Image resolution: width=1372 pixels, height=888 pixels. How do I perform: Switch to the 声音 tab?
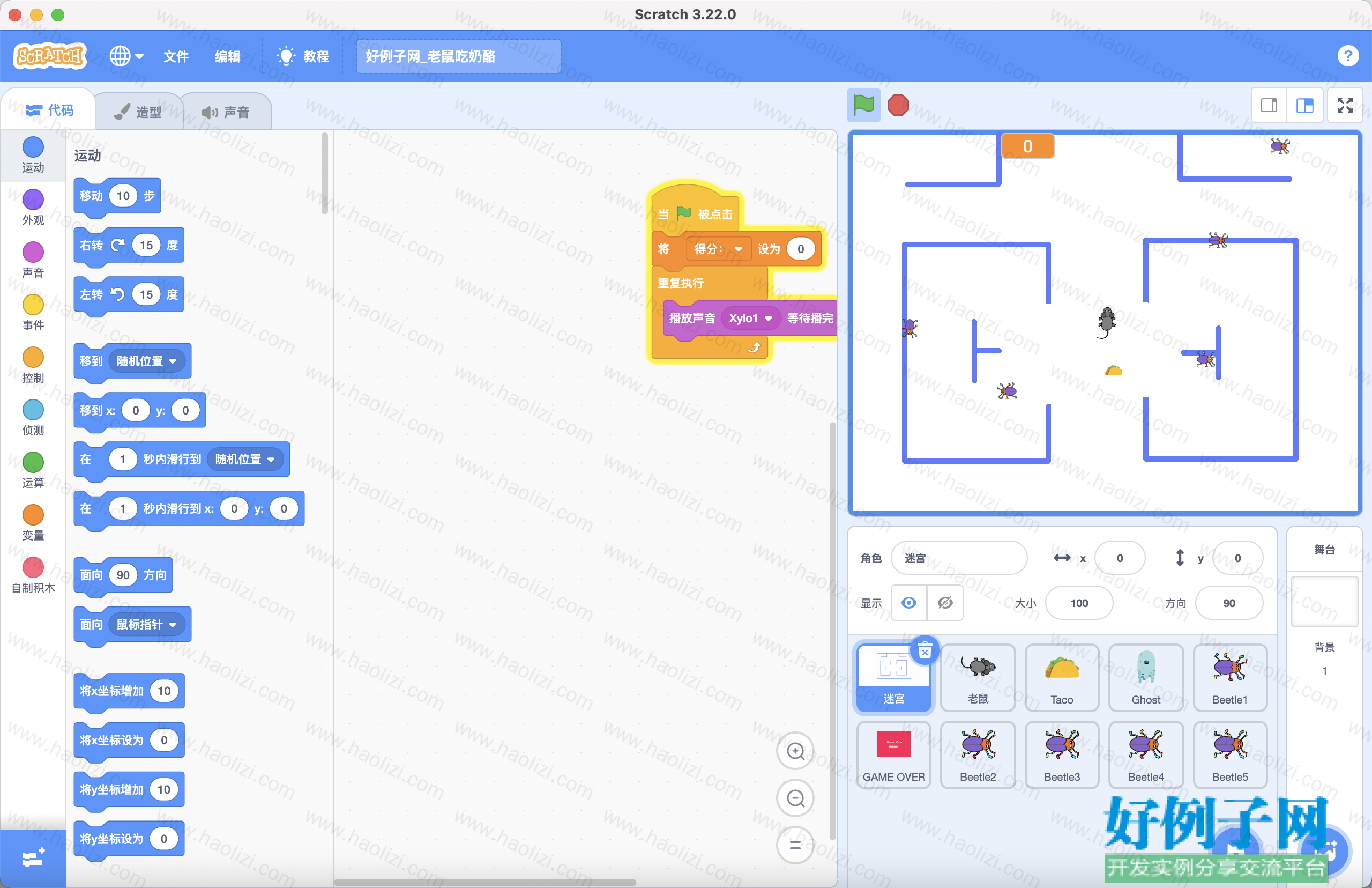click(226, 112)
